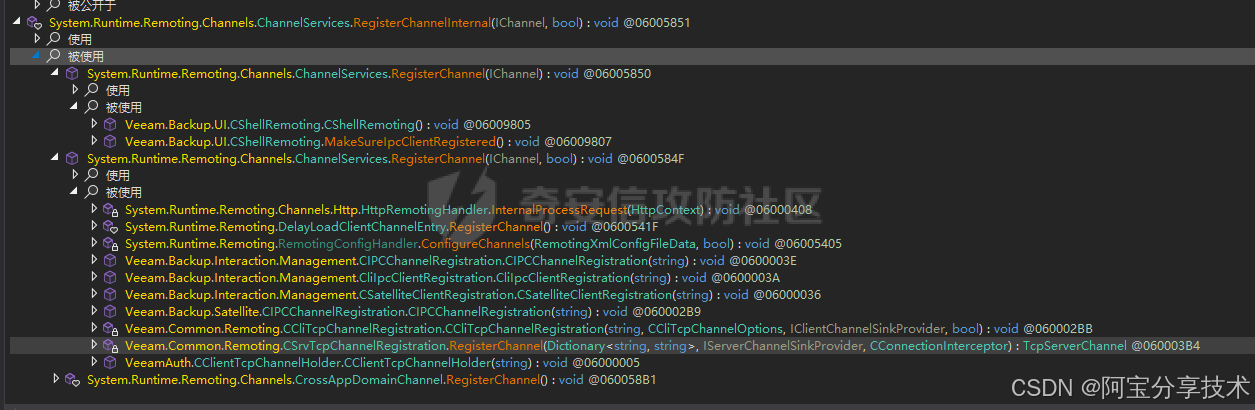Collapse the RegisterChannelInternal root node
This screenshot has width=1255, height=410.
17,22
